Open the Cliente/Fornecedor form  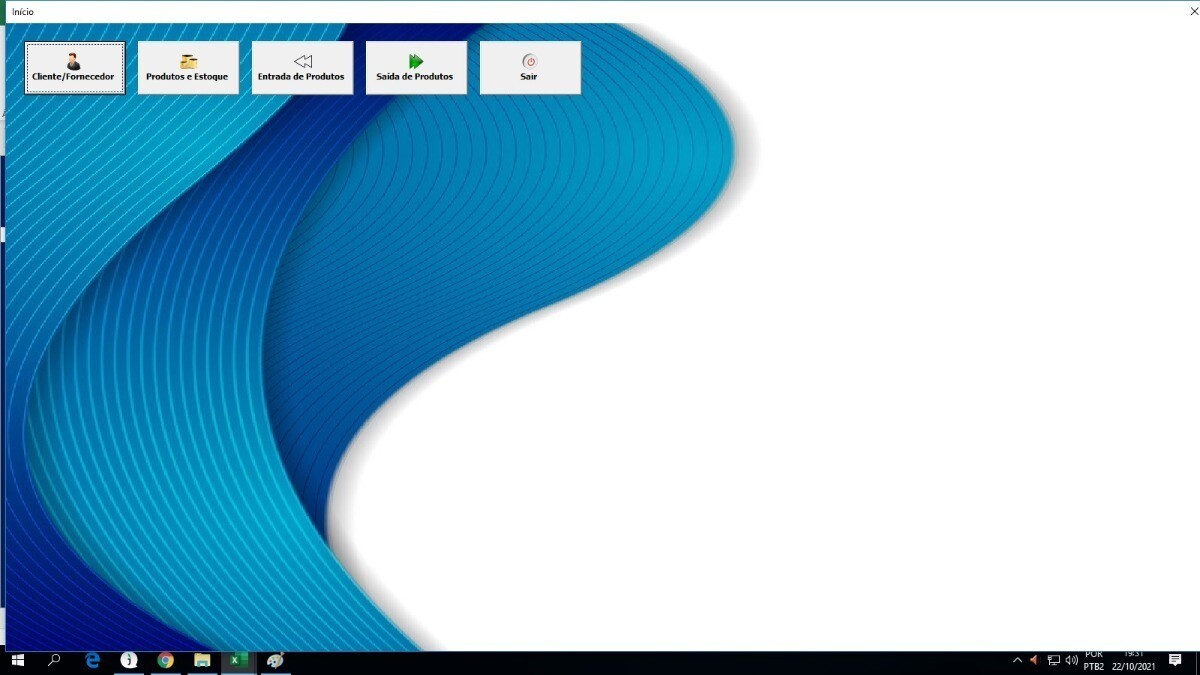click(x=75, y=68)
